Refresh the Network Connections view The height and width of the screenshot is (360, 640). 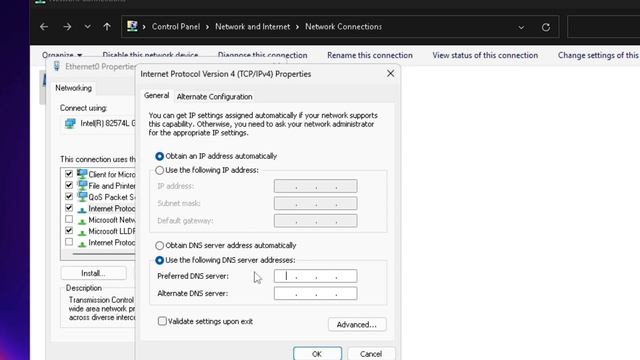pos(546,27)
